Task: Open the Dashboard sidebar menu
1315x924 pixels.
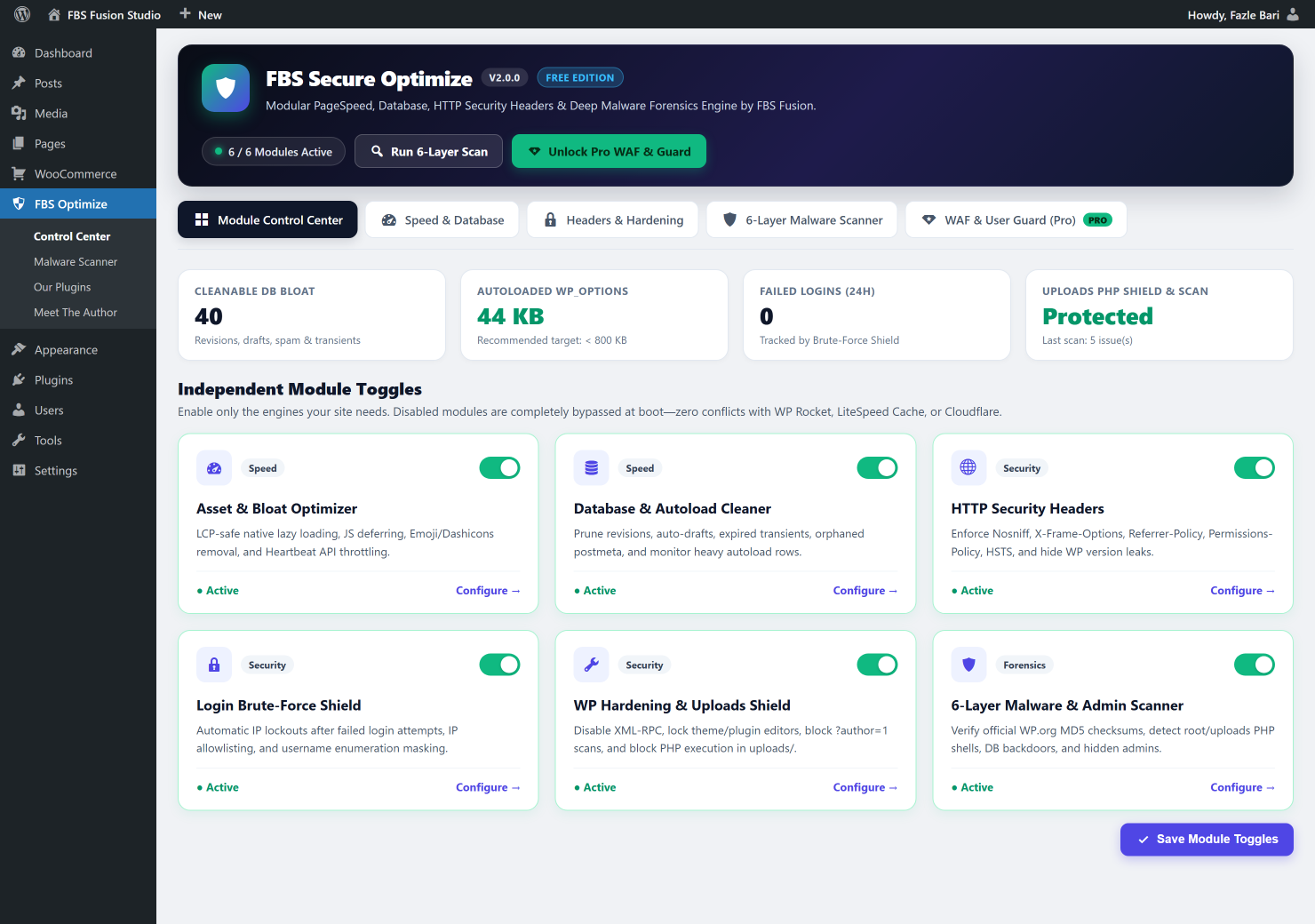Action: 78,53
